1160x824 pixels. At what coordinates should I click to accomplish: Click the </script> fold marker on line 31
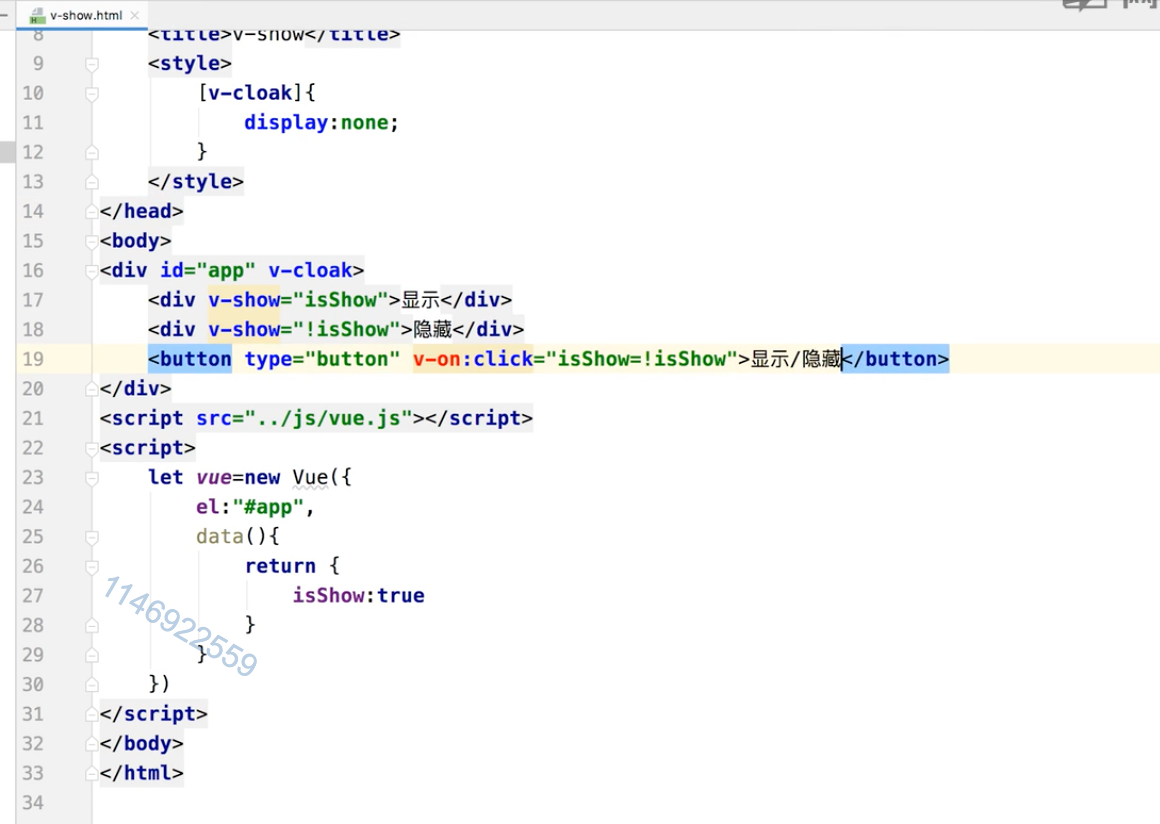[x=92, y=715]
